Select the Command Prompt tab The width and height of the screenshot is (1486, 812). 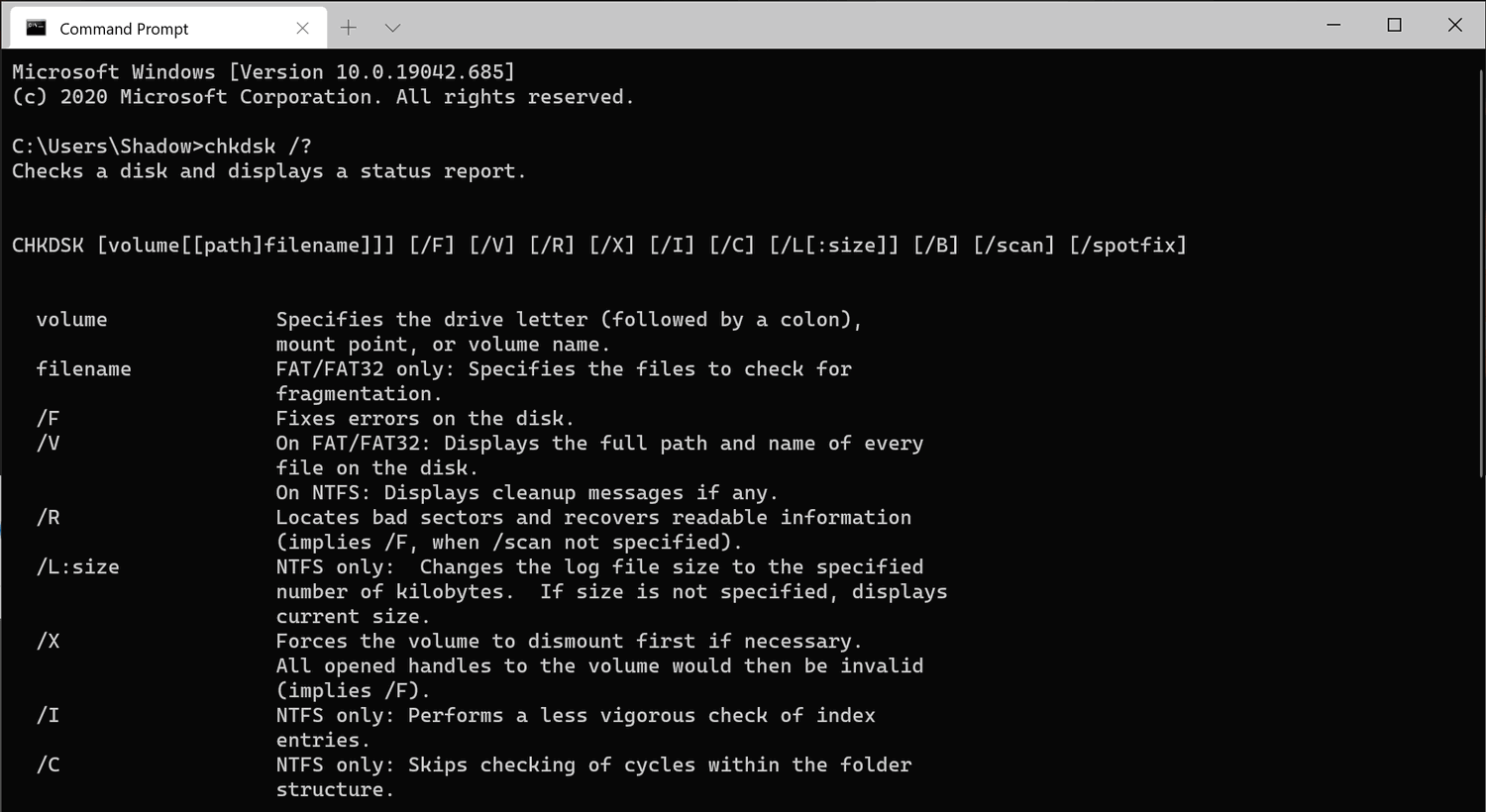124,29
